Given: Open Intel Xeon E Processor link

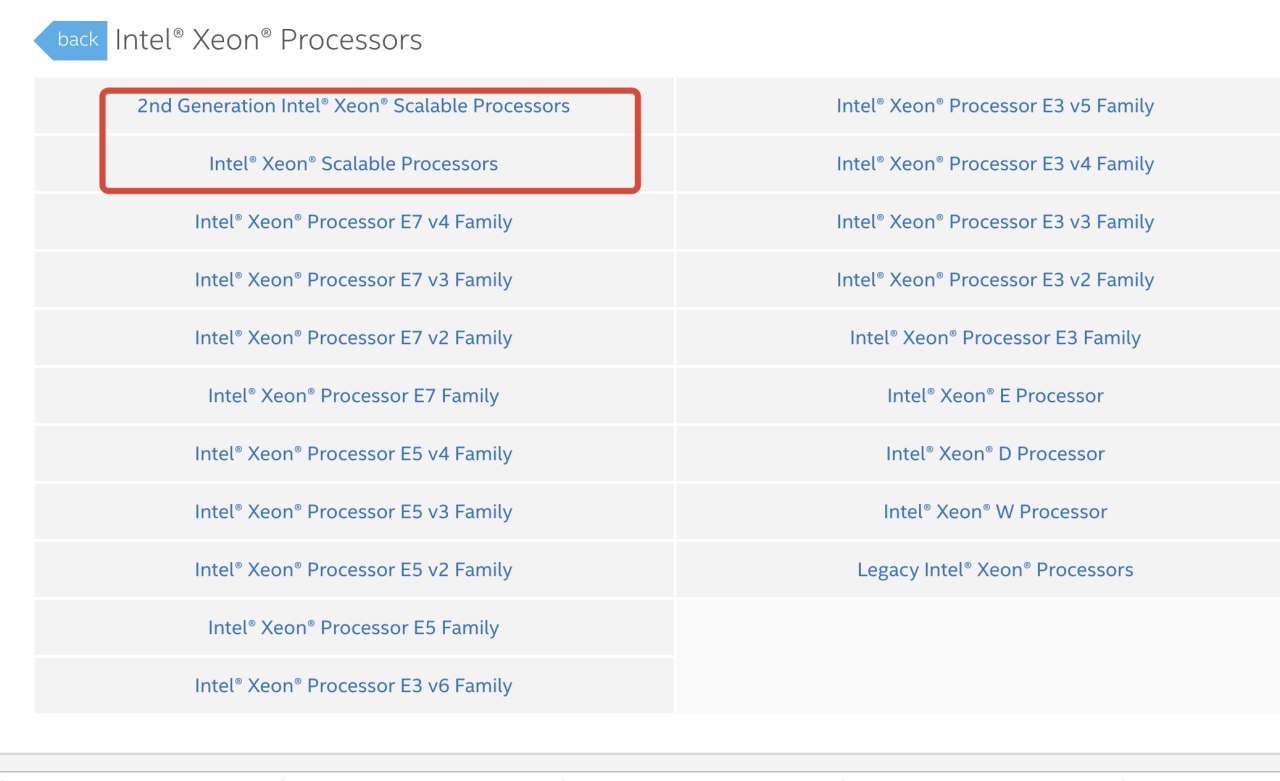Looking at the screenshot, I should 995,396.
